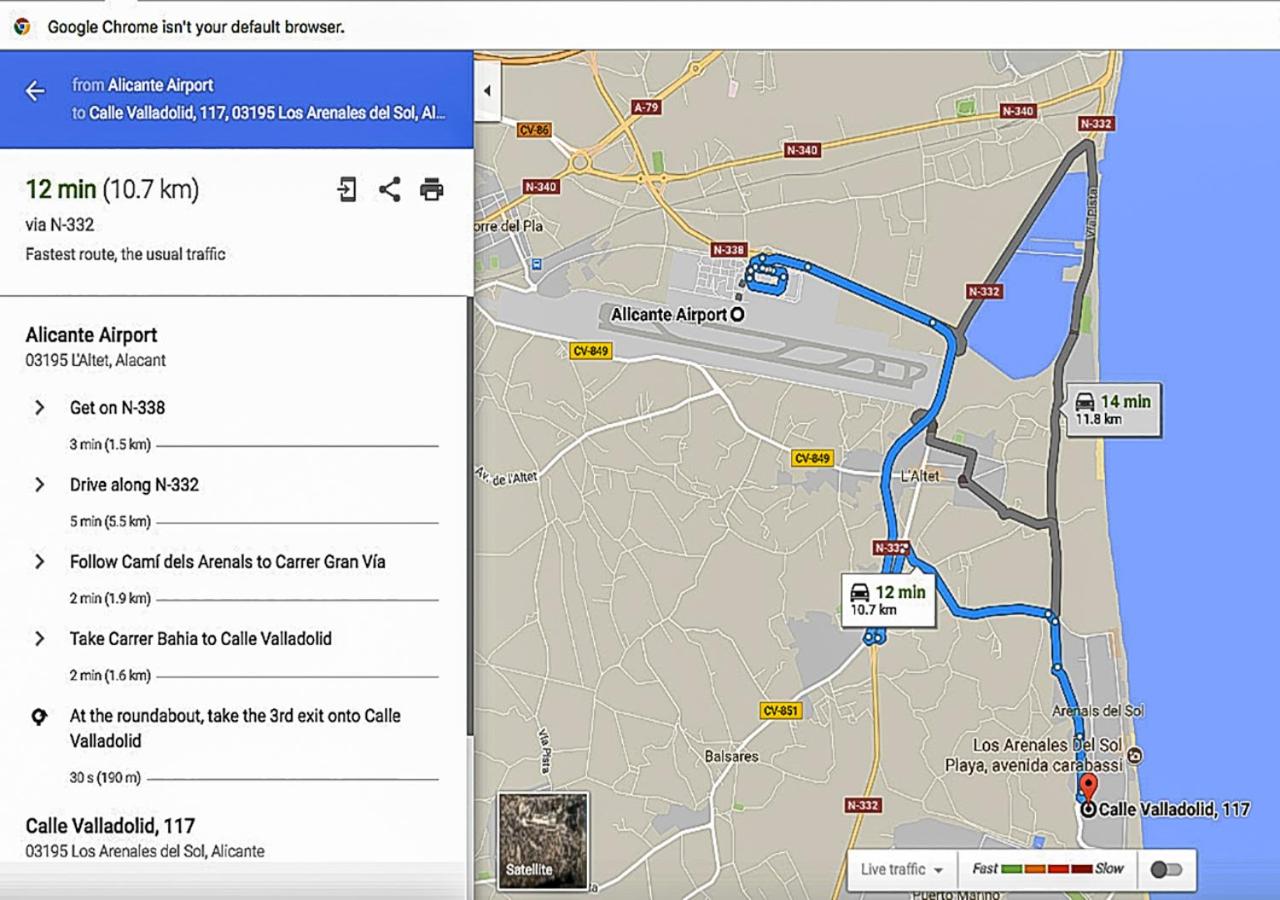The image size is (1280, 900).
Task: Select the 12 min route label on map
Action: (888, 600)
